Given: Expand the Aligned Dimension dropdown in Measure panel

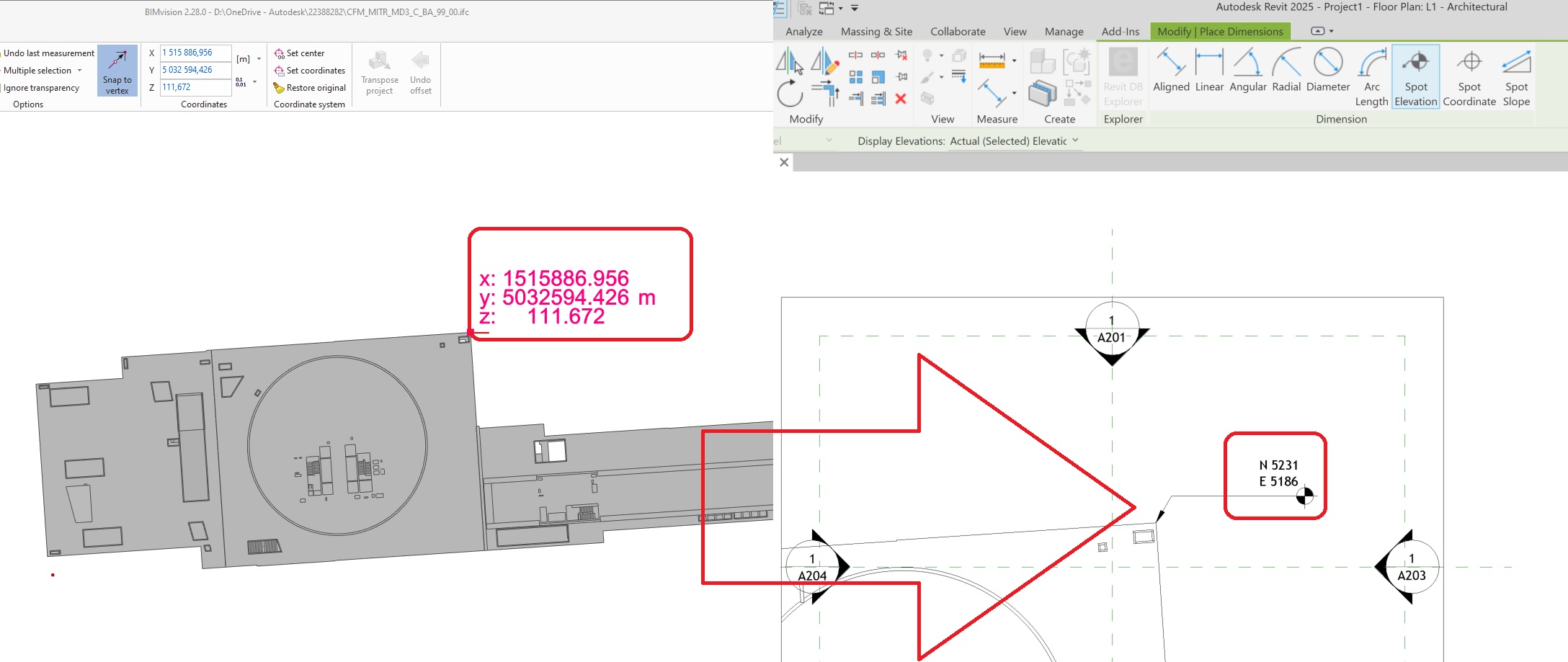Looking at the screenshot, I should click(x=1014, y=93).
